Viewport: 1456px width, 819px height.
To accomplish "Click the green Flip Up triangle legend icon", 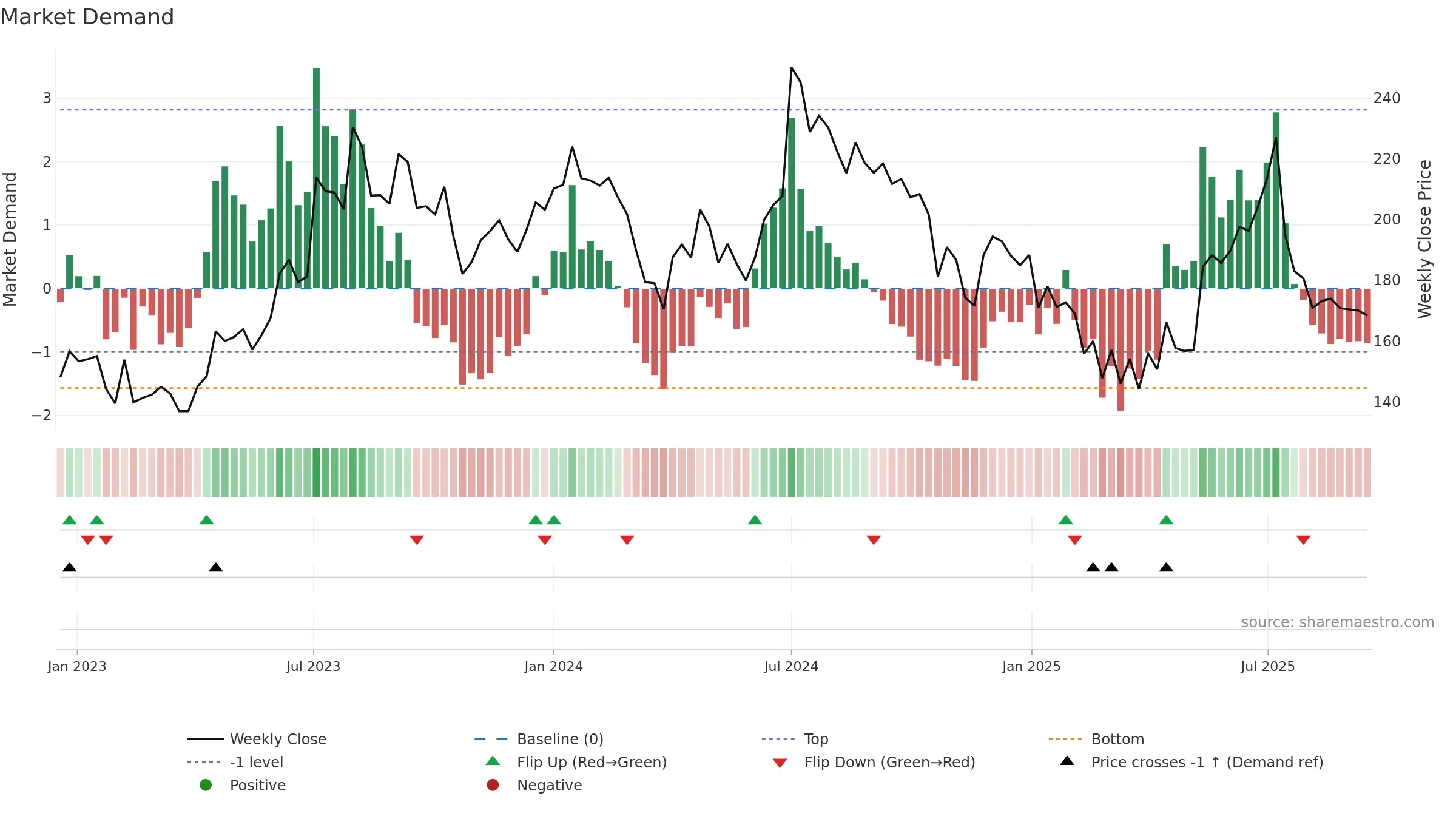I will click(x=493, y=761).
